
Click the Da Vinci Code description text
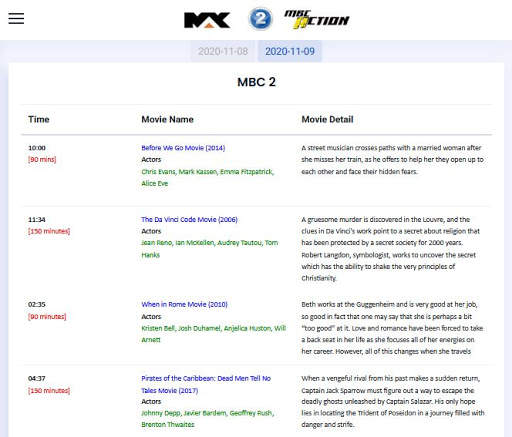tap(390, 249)
